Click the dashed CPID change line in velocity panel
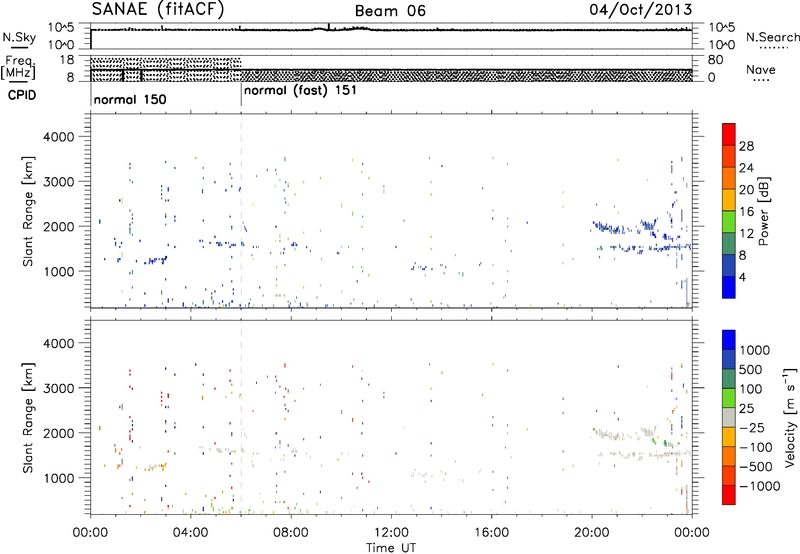 [x=241, y=417]
